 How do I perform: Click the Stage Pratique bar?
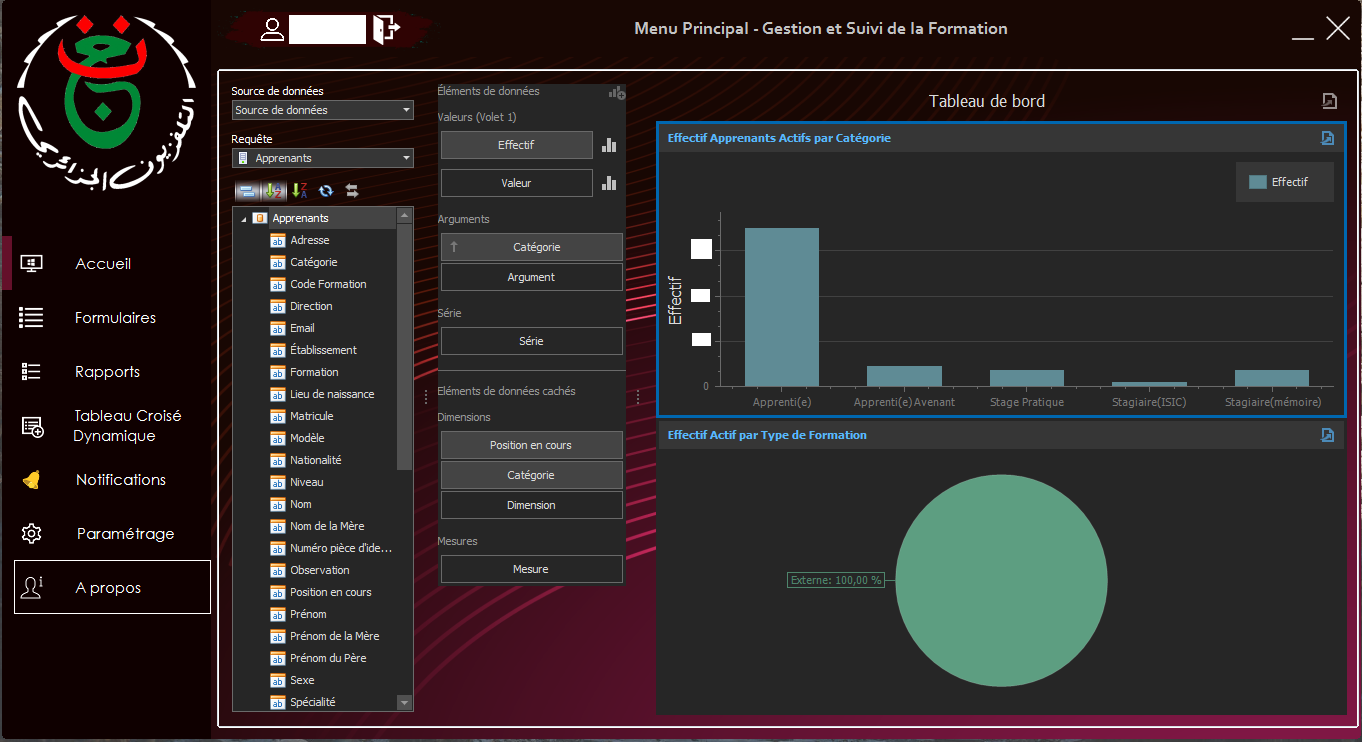point(1027,378)
